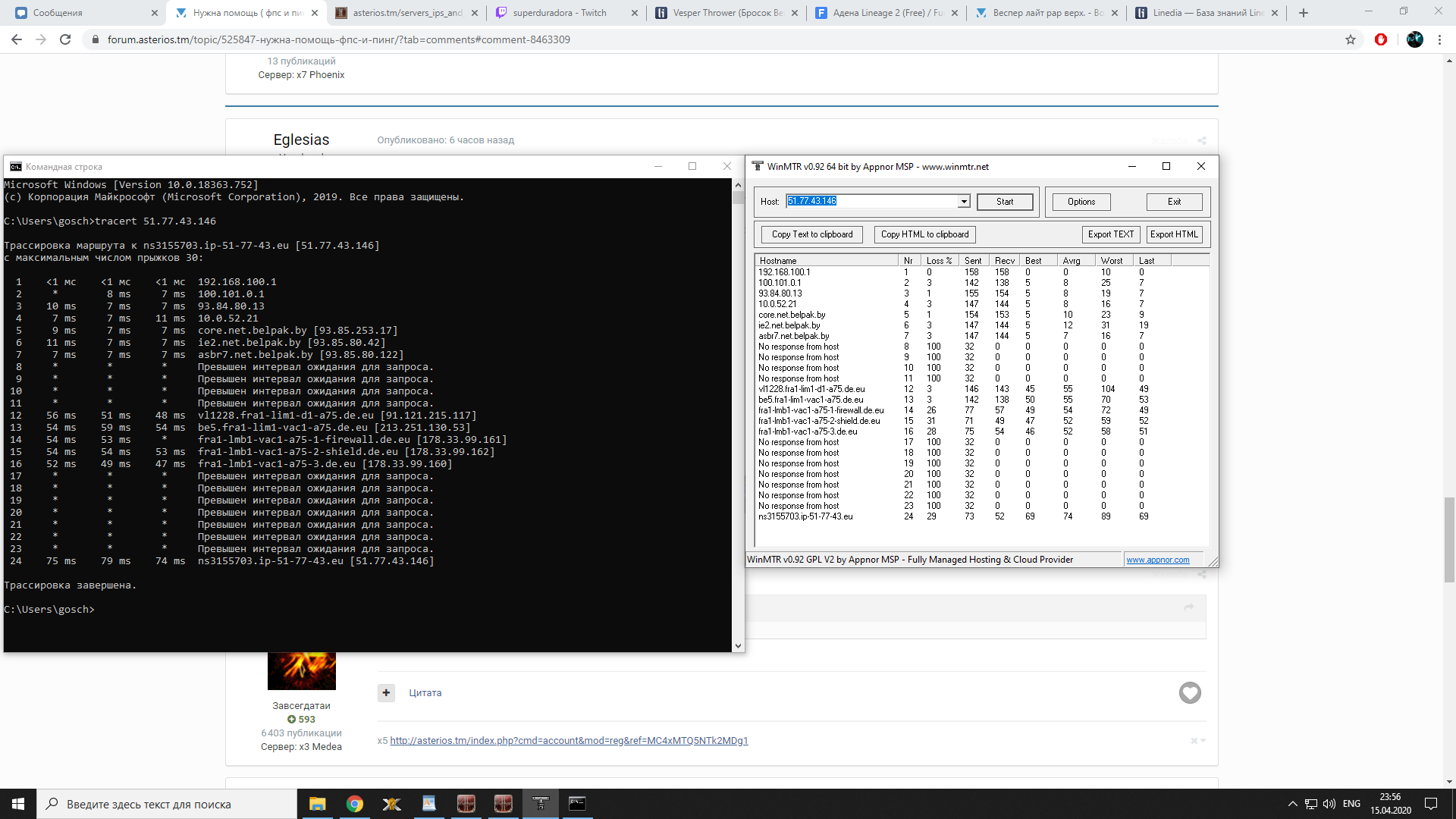Click the address bar URL
This screenshot has width=1456, height=819.
point(338,39)
